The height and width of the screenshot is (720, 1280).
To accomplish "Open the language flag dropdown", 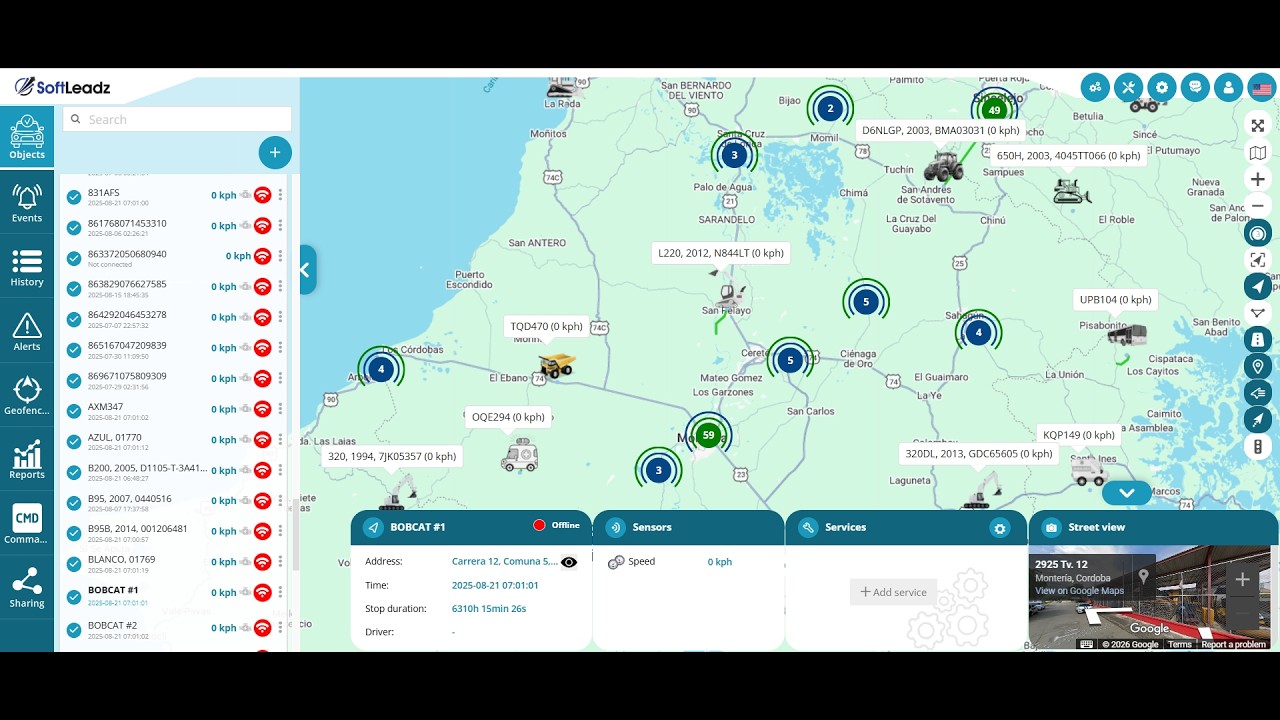I will [1261, 87].
